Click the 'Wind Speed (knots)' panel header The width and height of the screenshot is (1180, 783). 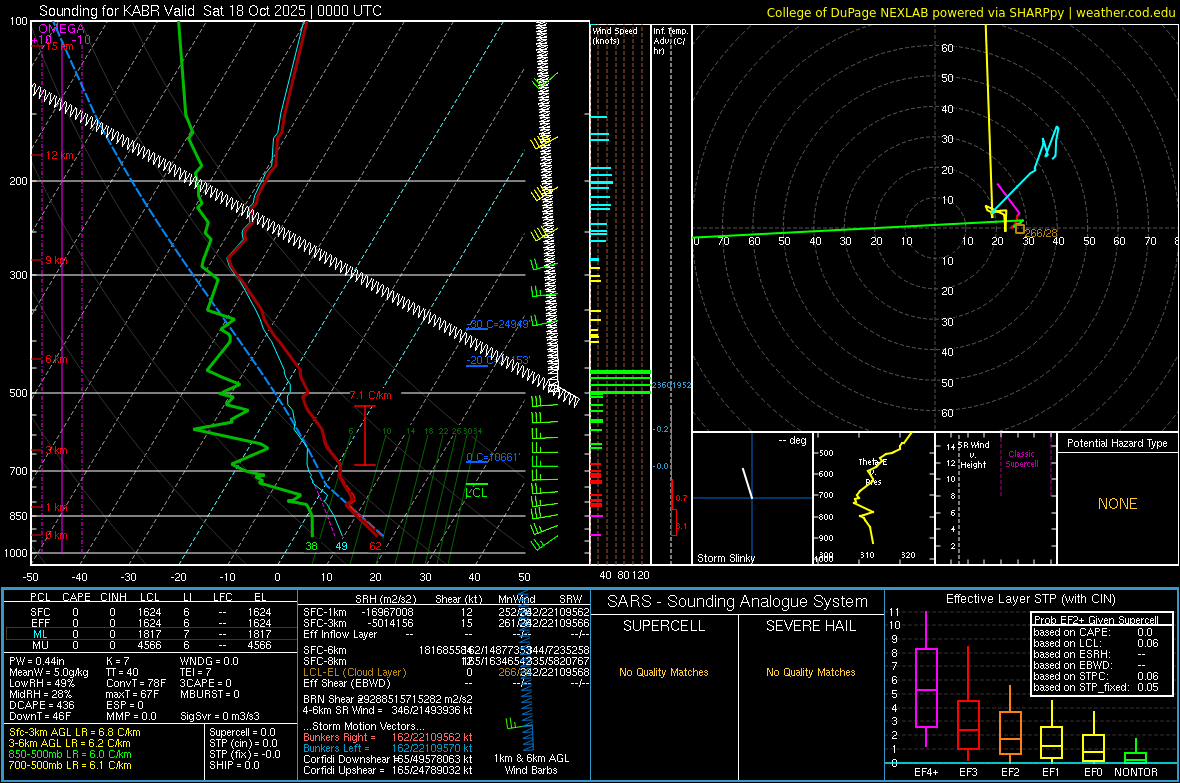click(x=614, y=35)
